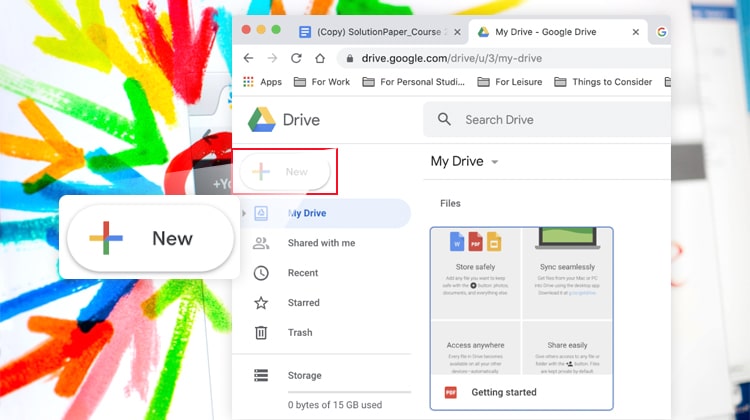
Task: Click the Recent clock icon
Action: [261, 273]
